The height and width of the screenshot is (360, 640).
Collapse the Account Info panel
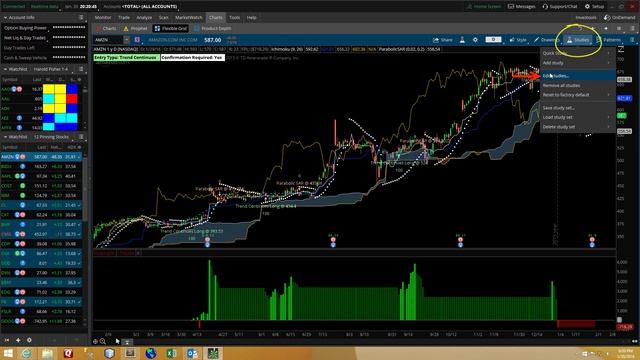tap(5, 18)
